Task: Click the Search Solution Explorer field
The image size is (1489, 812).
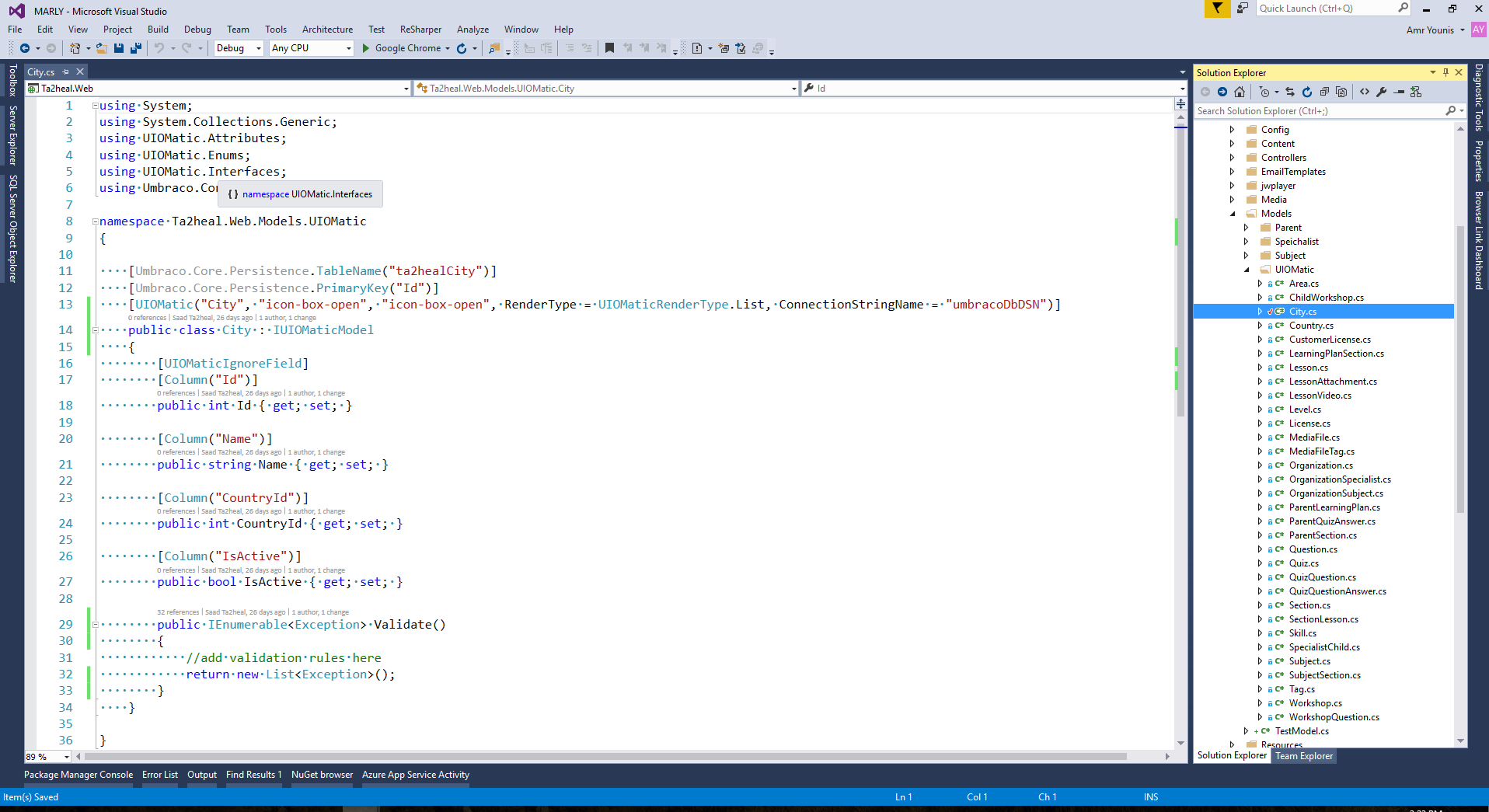Action: point(1329,111)
